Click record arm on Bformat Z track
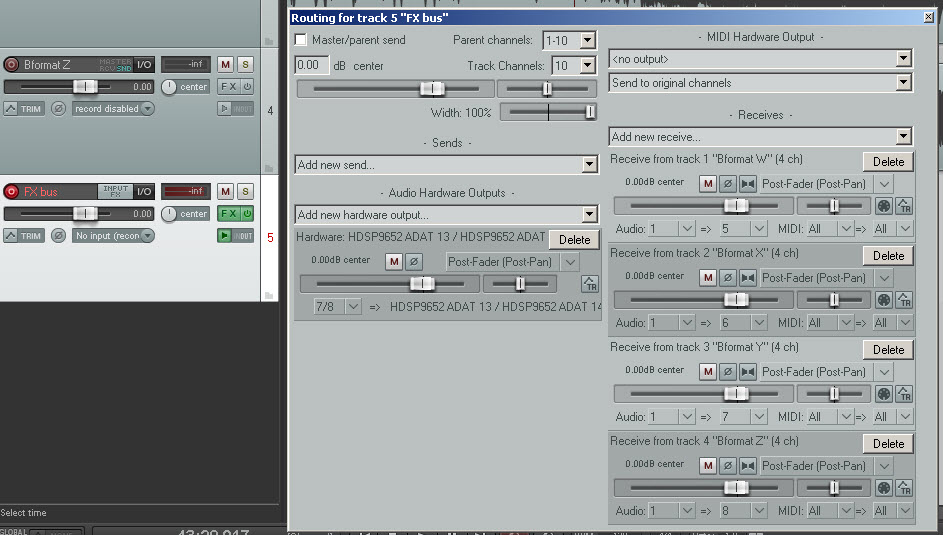943x535 pixels. tap(12, 64)
